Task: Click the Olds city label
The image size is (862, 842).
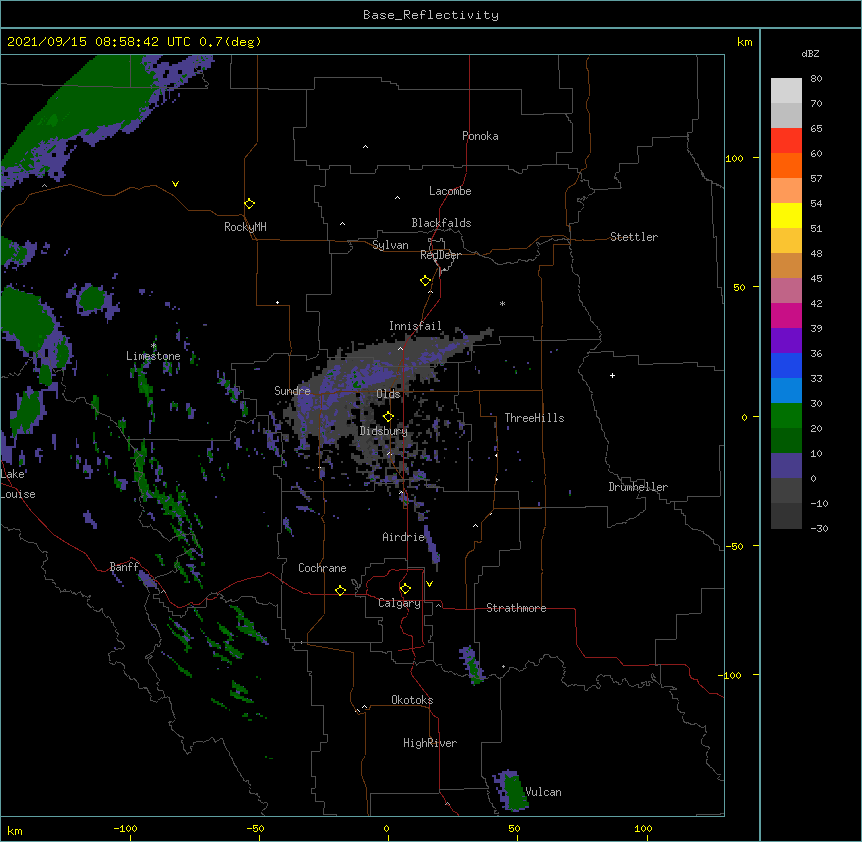Action: pos(388,394)
